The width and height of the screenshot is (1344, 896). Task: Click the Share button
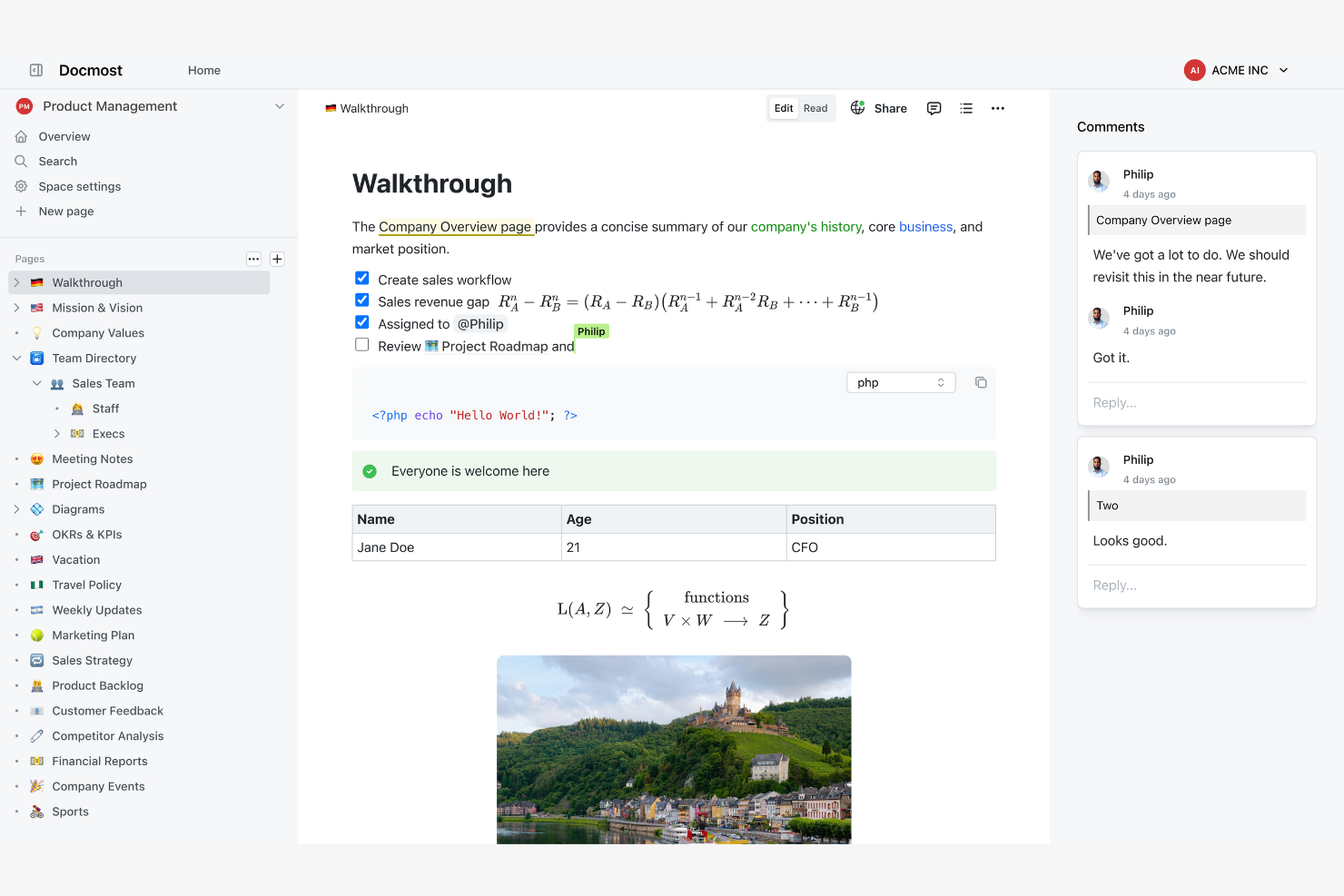(x=890, y=108)
